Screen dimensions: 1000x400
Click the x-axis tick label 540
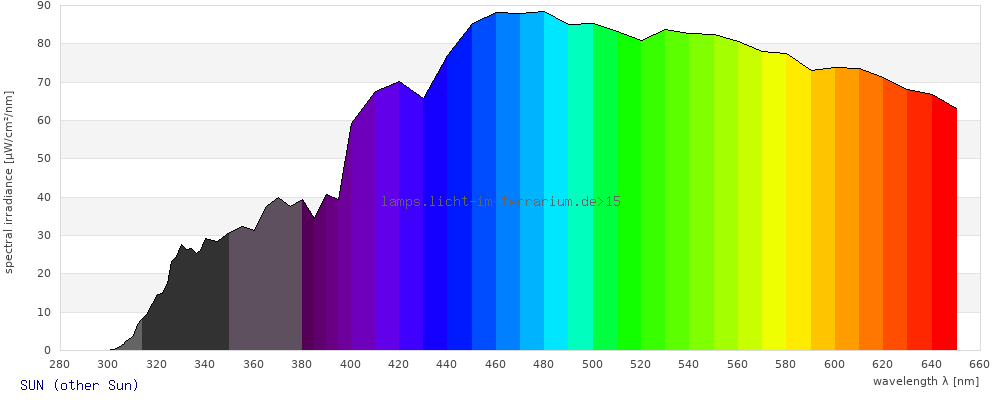[689, 364]
